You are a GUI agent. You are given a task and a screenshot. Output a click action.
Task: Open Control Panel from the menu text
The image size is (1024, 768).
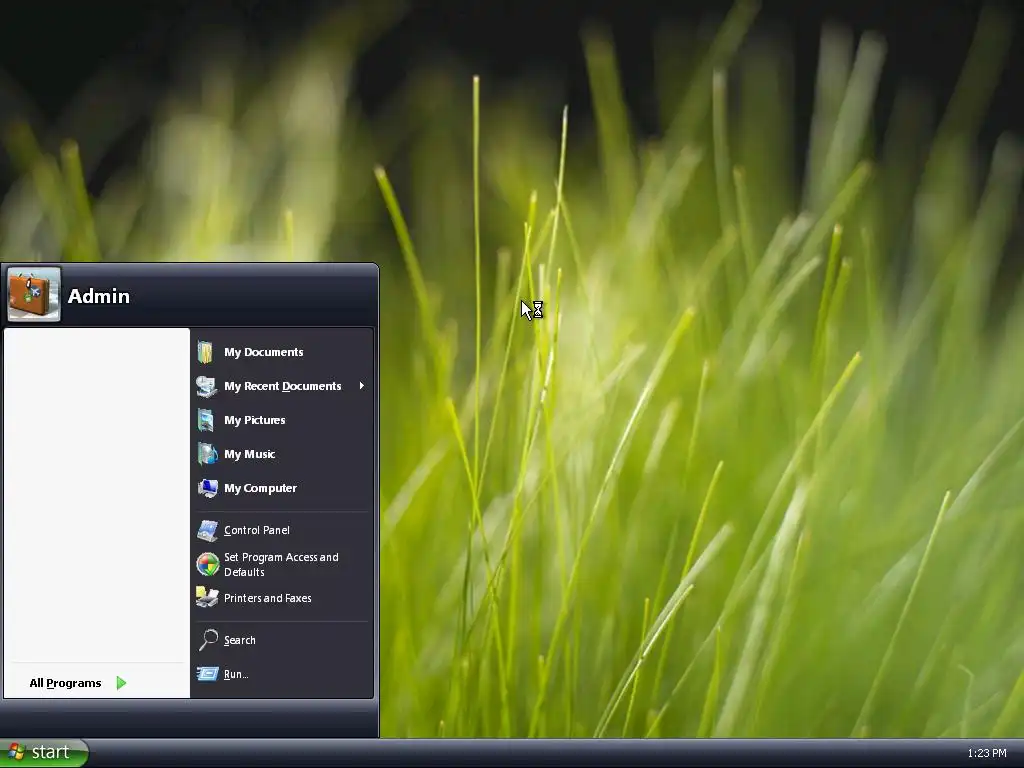(x=257, y=530)
